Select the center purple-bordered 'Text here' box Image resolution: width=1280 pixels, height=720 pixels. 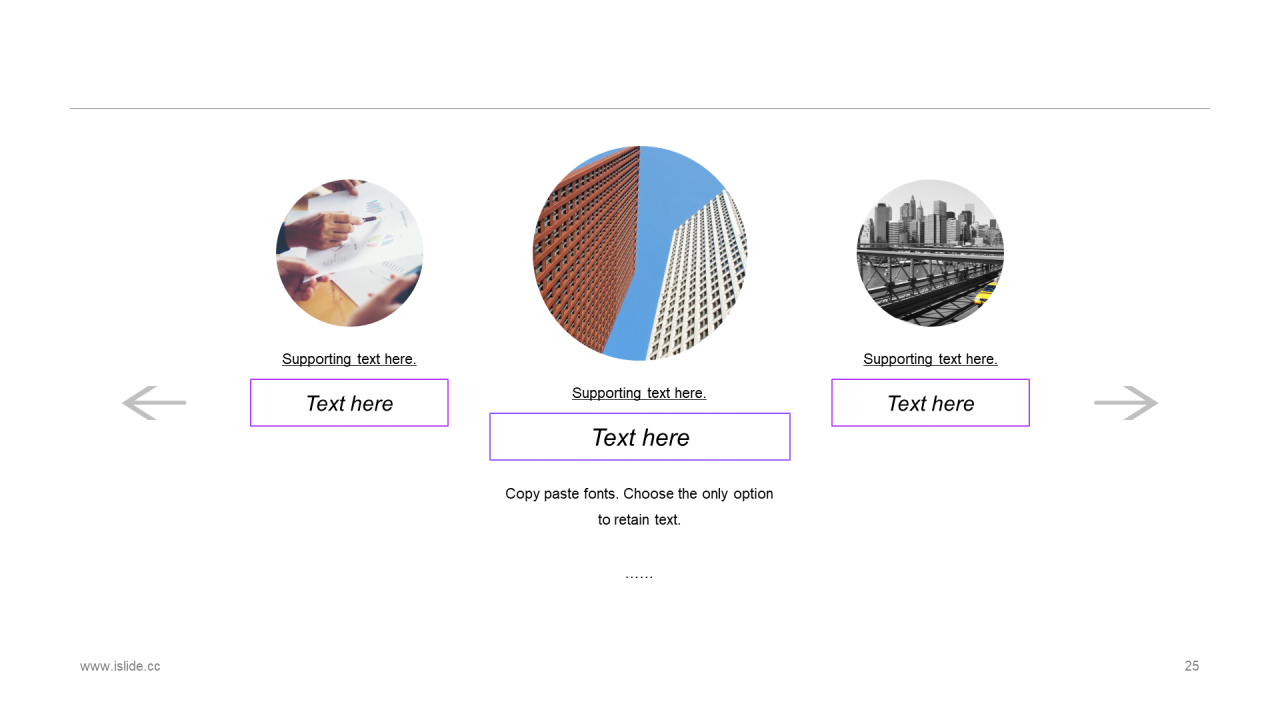click(x=640, y=437)
